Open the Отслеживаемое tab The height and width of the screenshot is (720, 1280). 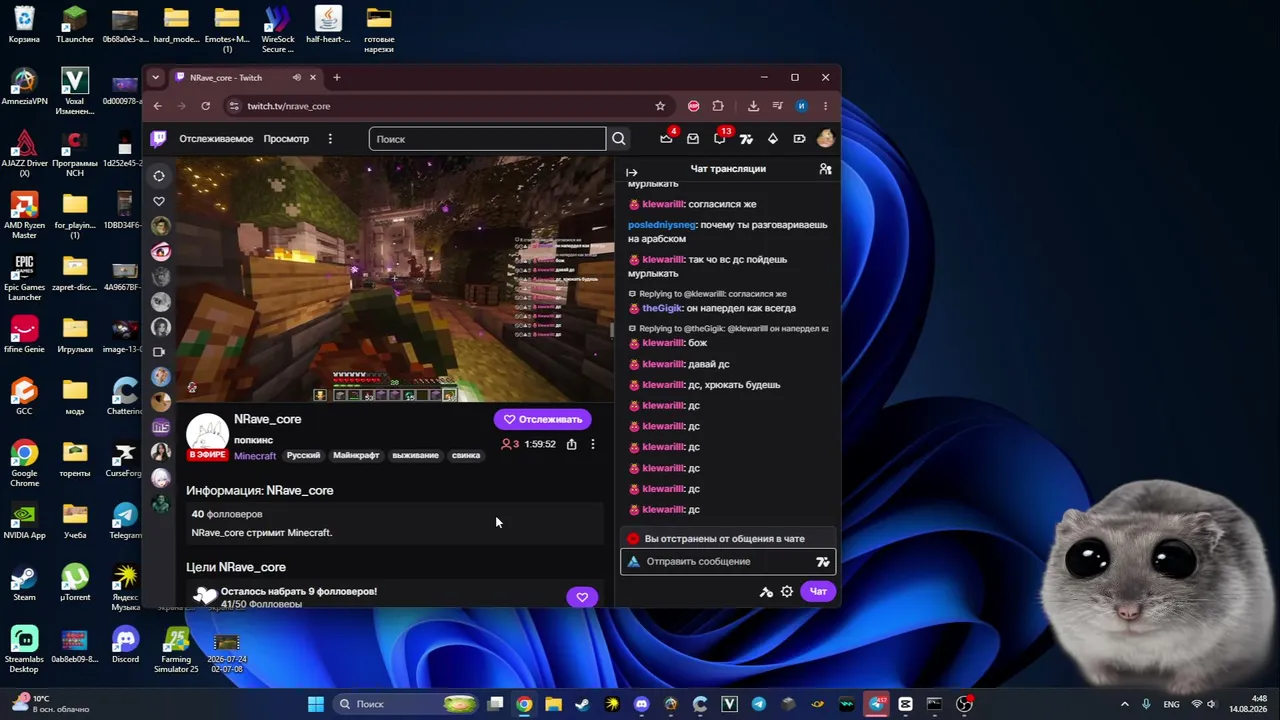click(x=216, y=139)
